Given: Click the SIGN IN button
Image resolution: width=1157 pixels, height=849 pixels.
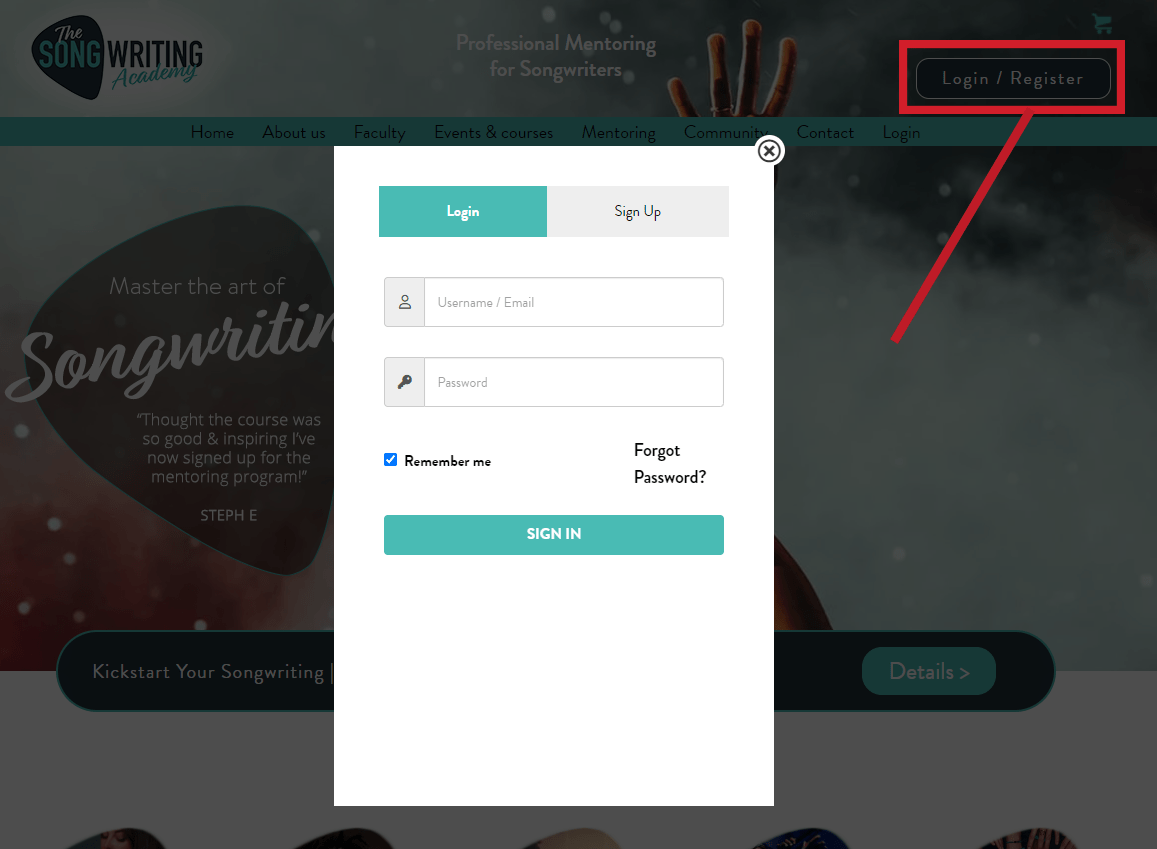Looking at the screenshot, I should pos(553,535).
